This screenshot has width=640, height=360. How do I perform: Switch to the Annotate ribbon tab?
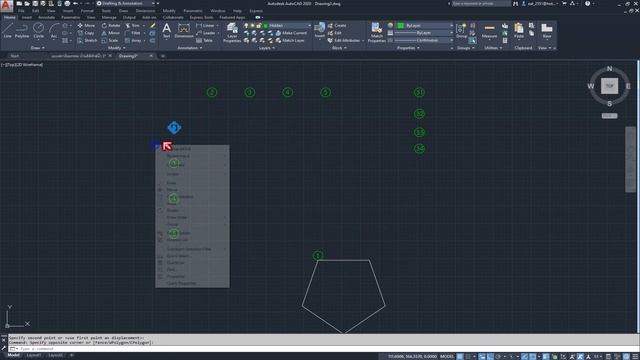(46, 18)
